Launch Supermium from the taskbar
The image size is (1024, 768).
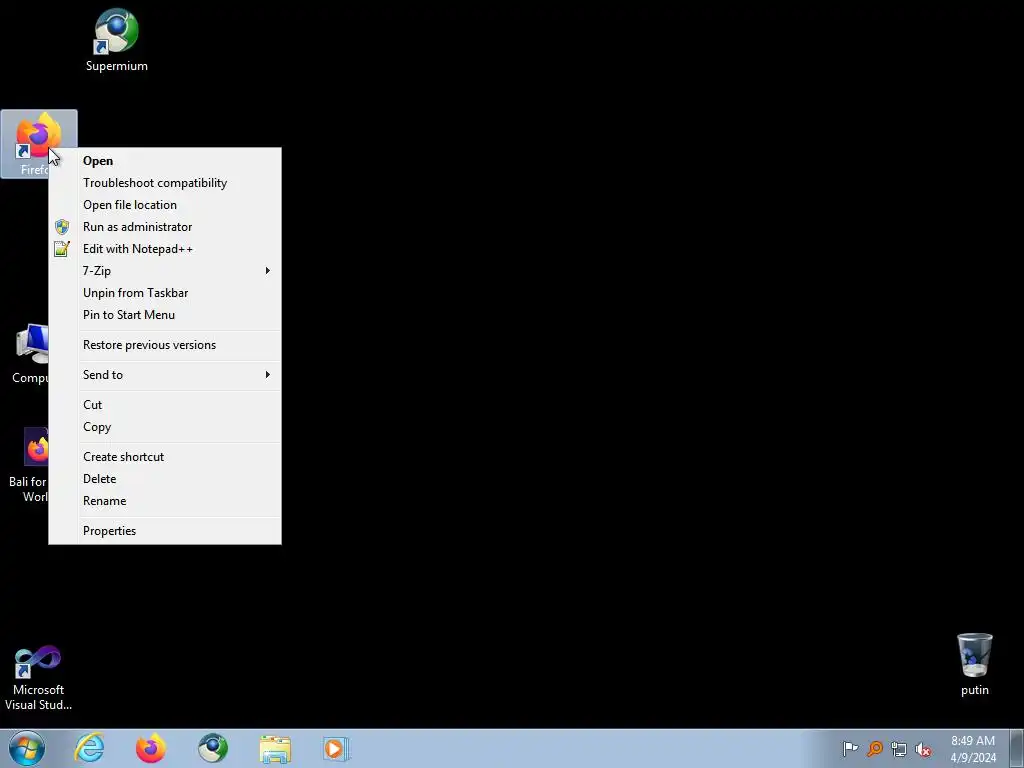point(213,748)
